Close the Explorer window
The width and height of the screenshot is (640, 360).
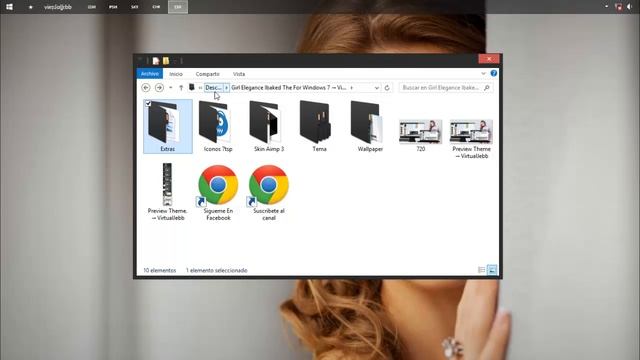(x=489, y=59)
